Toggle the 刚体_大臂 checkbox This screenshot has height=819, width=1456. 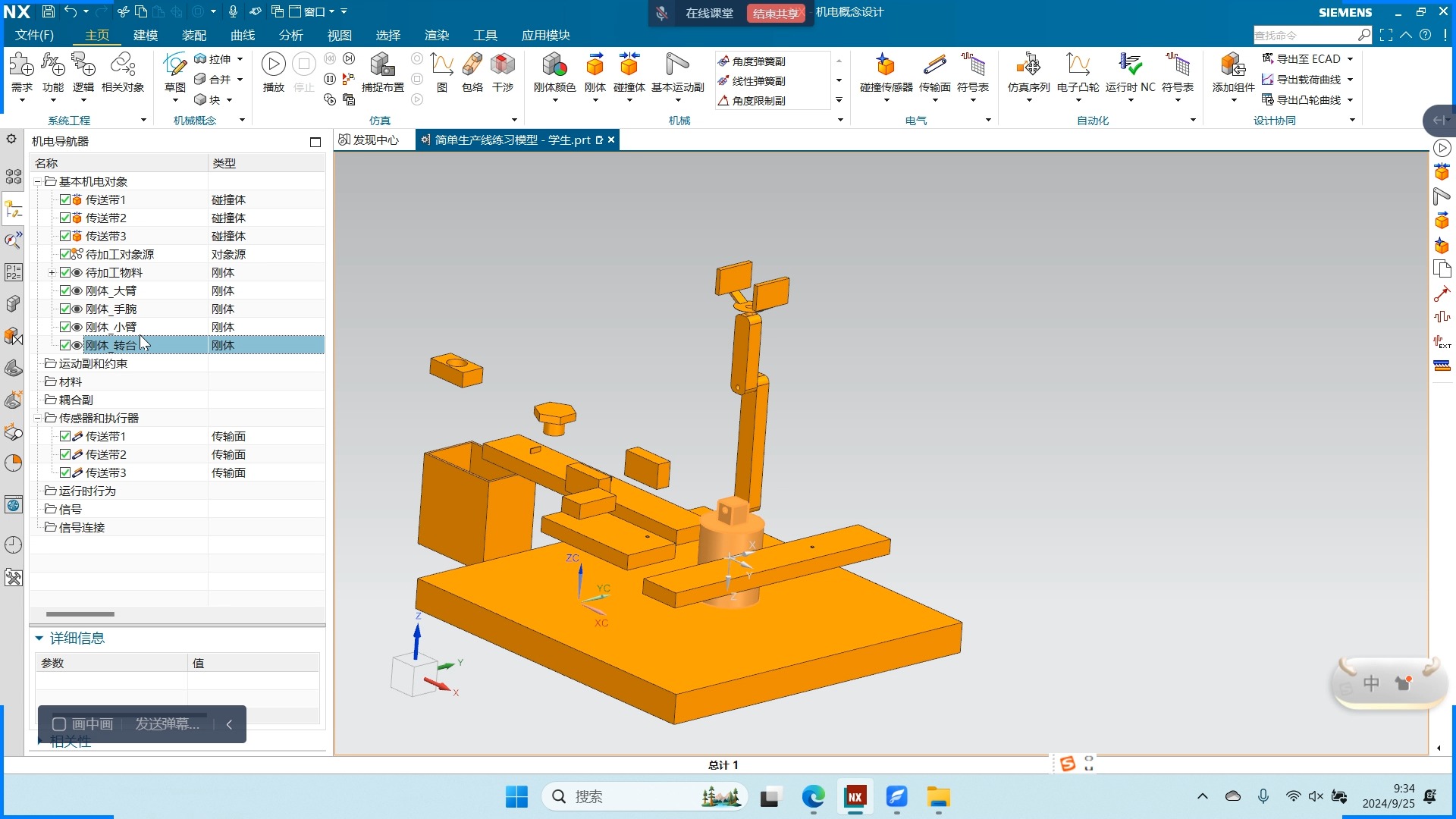click(65, 290)
